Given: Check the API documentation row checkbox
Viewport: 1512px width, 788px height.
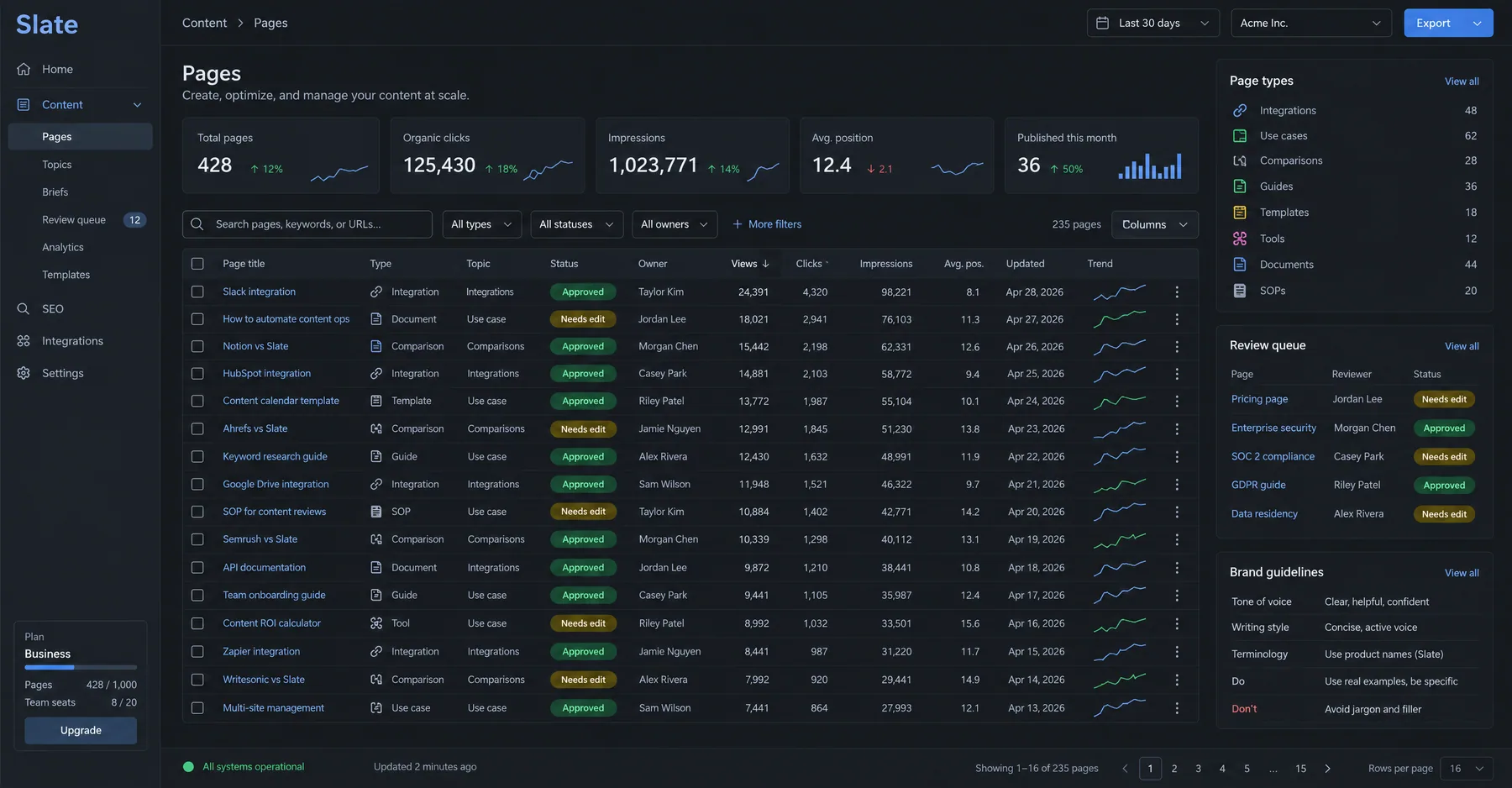Looking at the screenshot, I should click(197, 568).
